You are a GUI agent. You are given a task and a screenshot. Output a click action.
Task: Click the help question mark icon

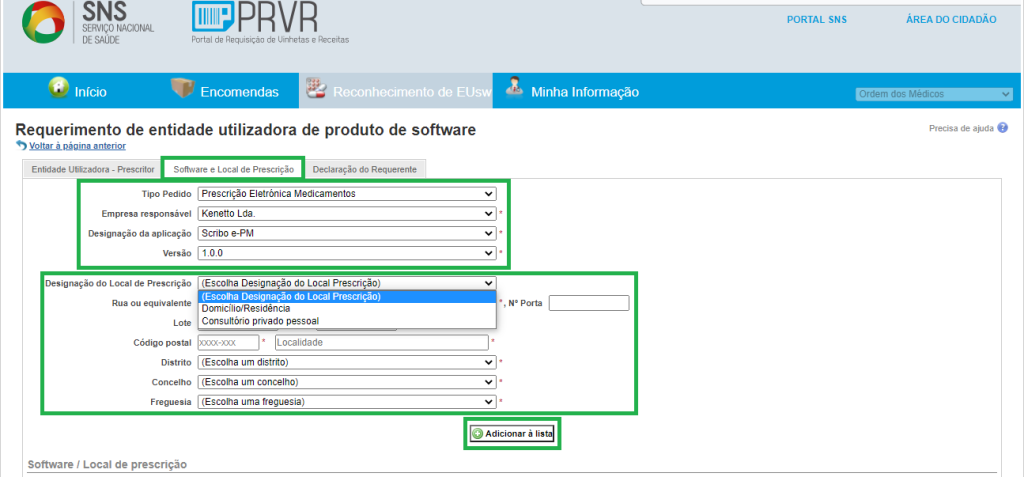(1003, 128)
